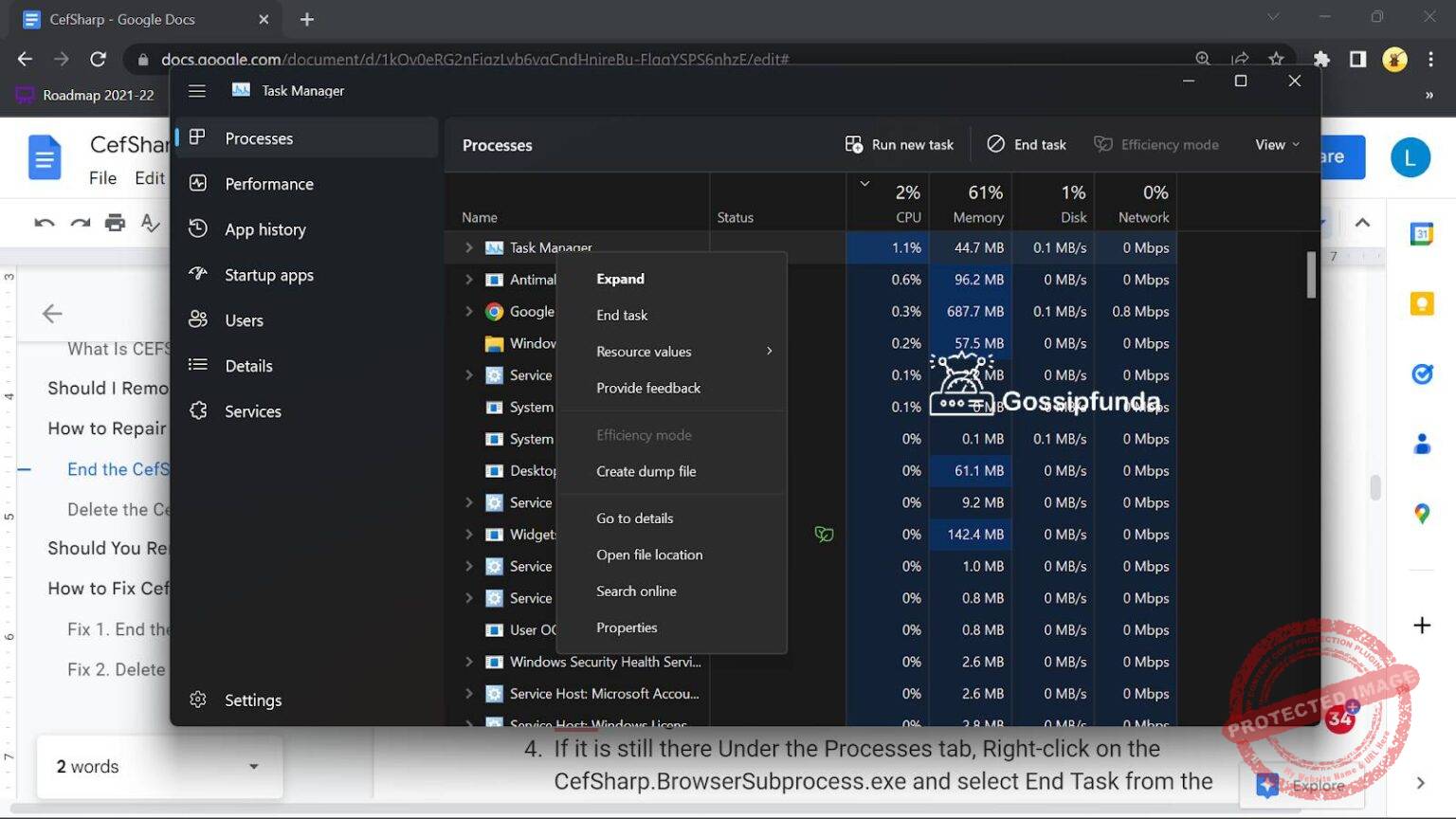
Task: Select Search online from the context menu
Action: point(636,591)
